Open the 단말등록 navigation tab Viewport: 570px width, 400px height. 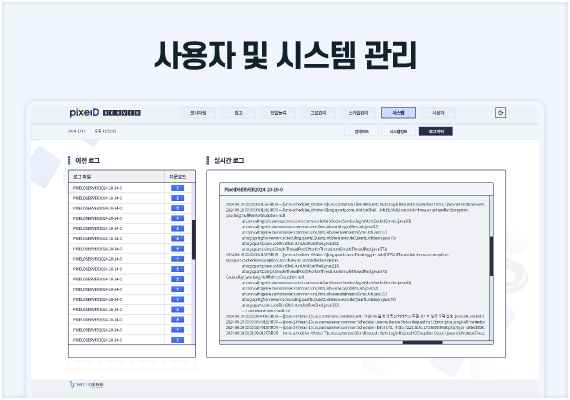(x=278, y=113)
